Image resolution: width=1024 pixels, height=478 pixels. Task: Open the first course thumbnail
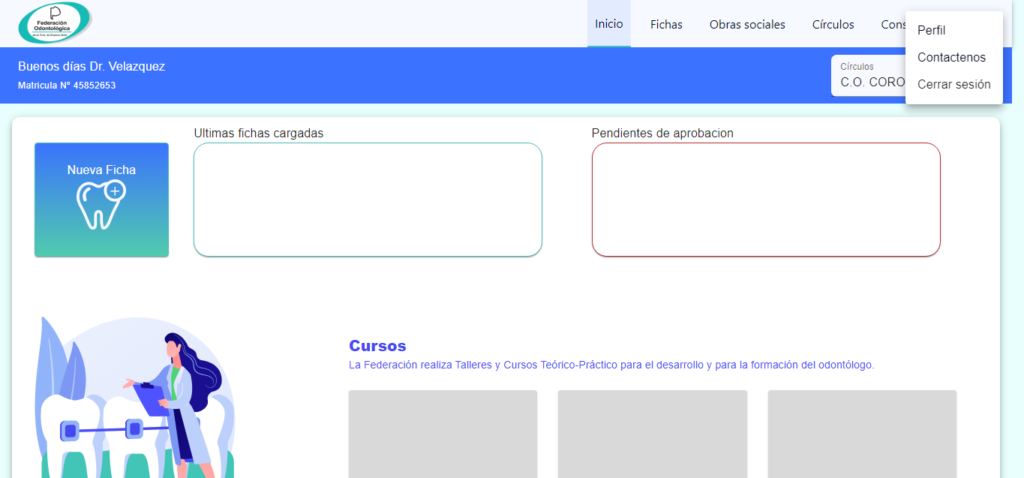[x=443, y=433]
